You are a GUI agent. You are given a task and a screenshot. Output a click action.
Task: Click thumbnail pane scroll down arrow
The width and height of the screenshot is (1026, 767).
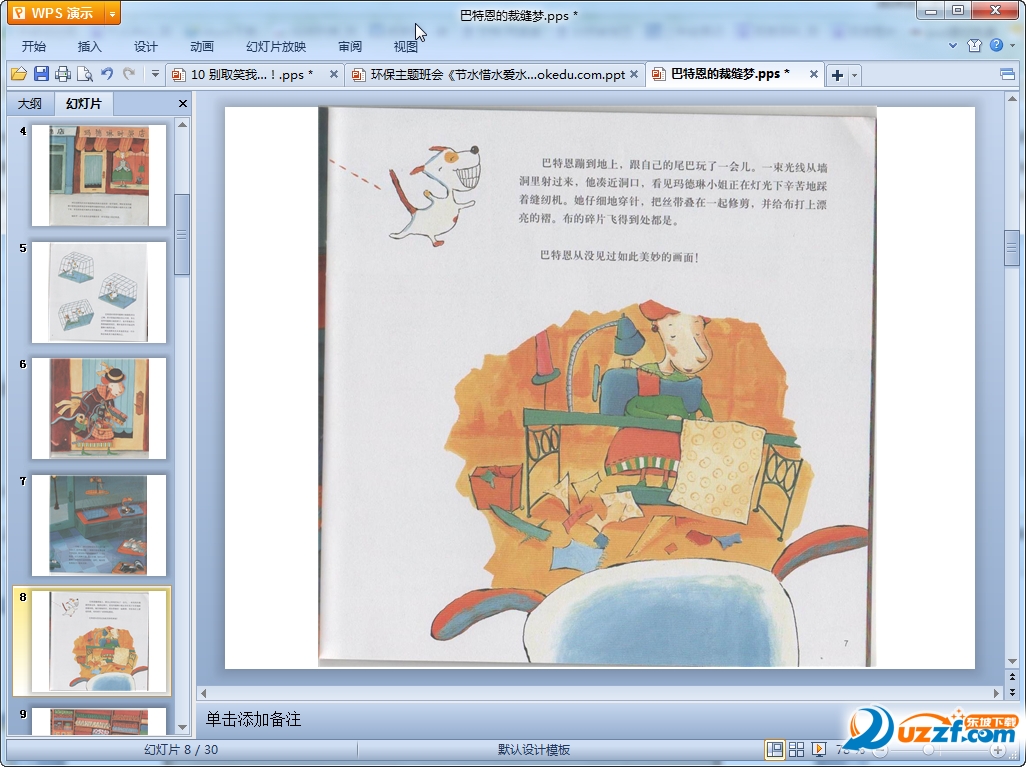point(183,727)
